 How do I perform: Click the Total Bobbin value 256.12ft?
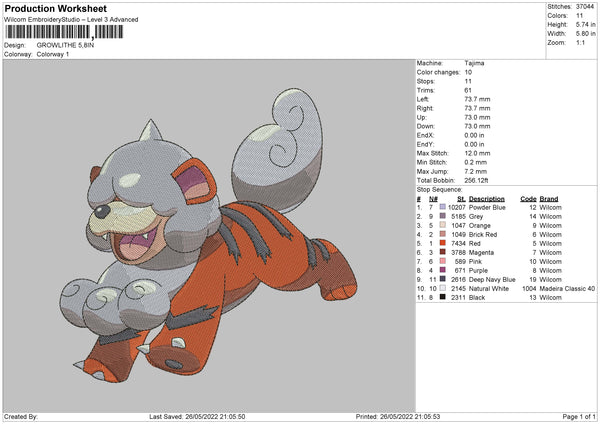pyautogui.click(x=476, y=180)
